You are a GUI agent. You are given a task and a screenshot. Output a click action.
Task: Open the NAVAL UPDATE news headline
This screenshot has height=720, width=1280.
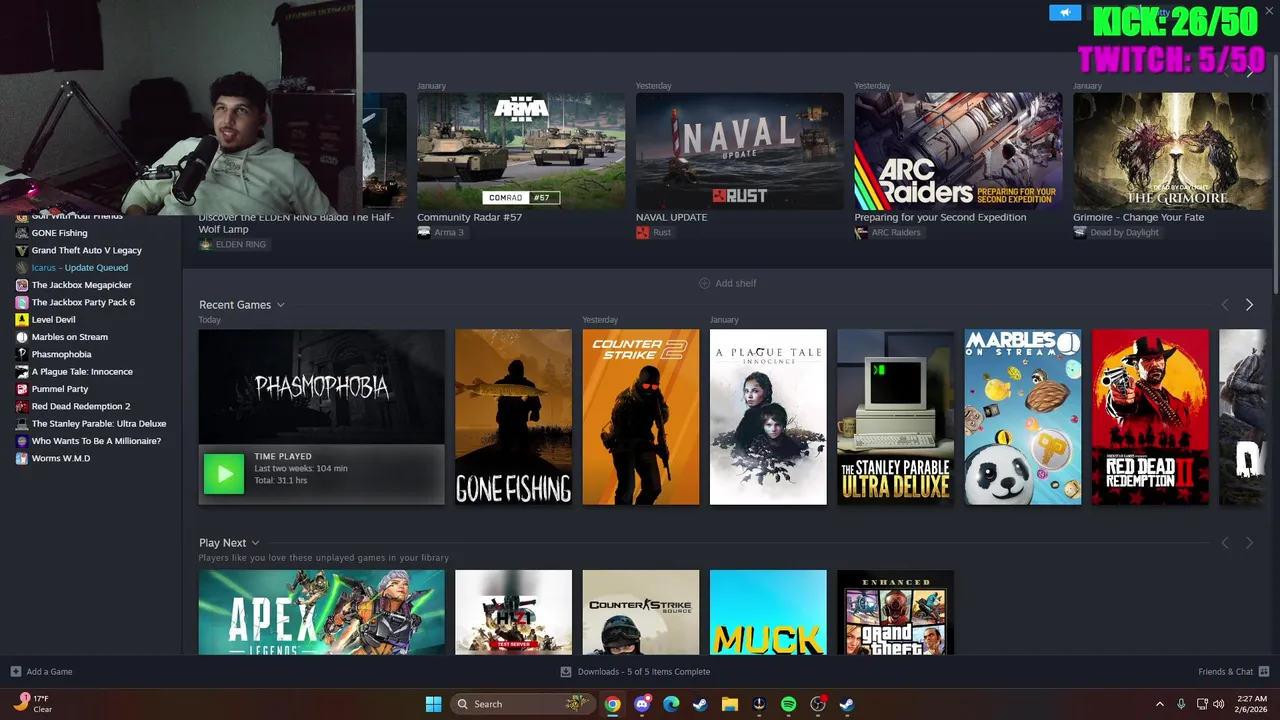pyautogui.click(x=671, y=217)
